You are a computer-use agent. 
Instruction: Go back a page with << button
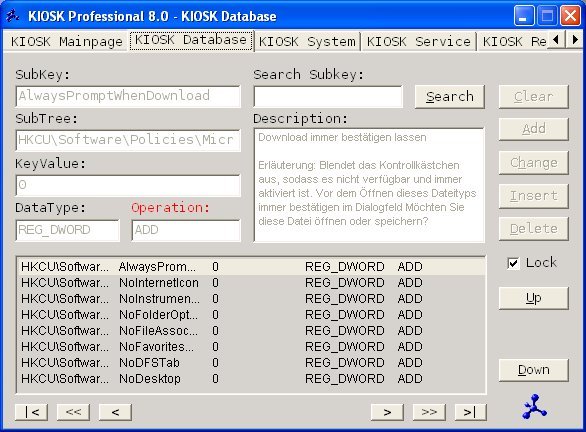[x=73, y=412]
